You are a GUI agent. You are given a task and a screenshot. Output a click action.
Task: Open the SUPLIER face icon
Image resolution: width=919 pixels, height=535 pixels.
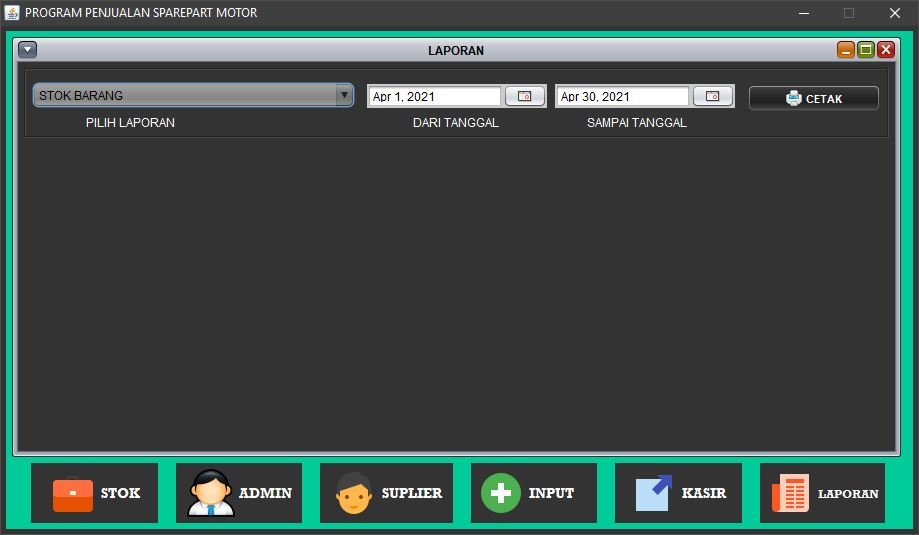pyautogui.click(x=354, y=493)
